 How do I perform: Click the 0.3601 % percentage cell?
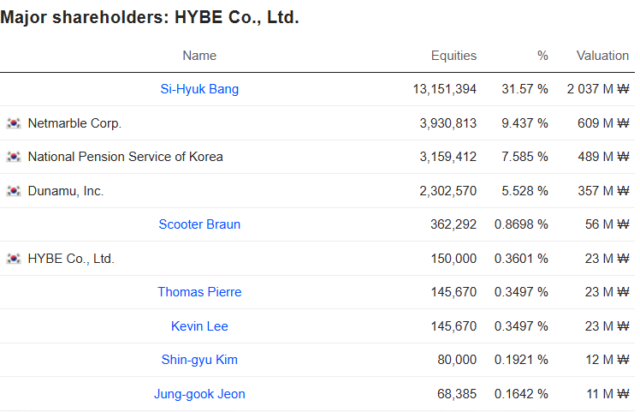coord(521,259)
